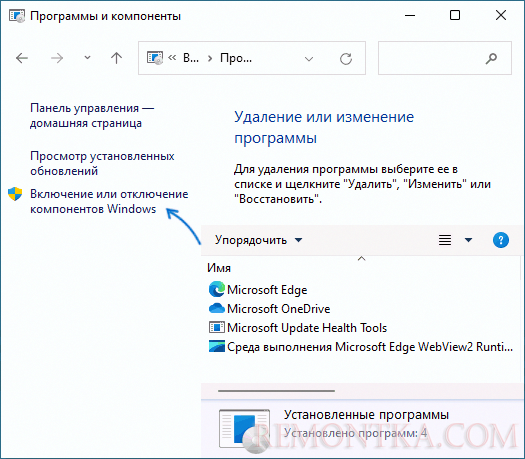Click the view layout list icon
Image resolution: width=525 pixels, height=459 pixels.
(445, 240)
